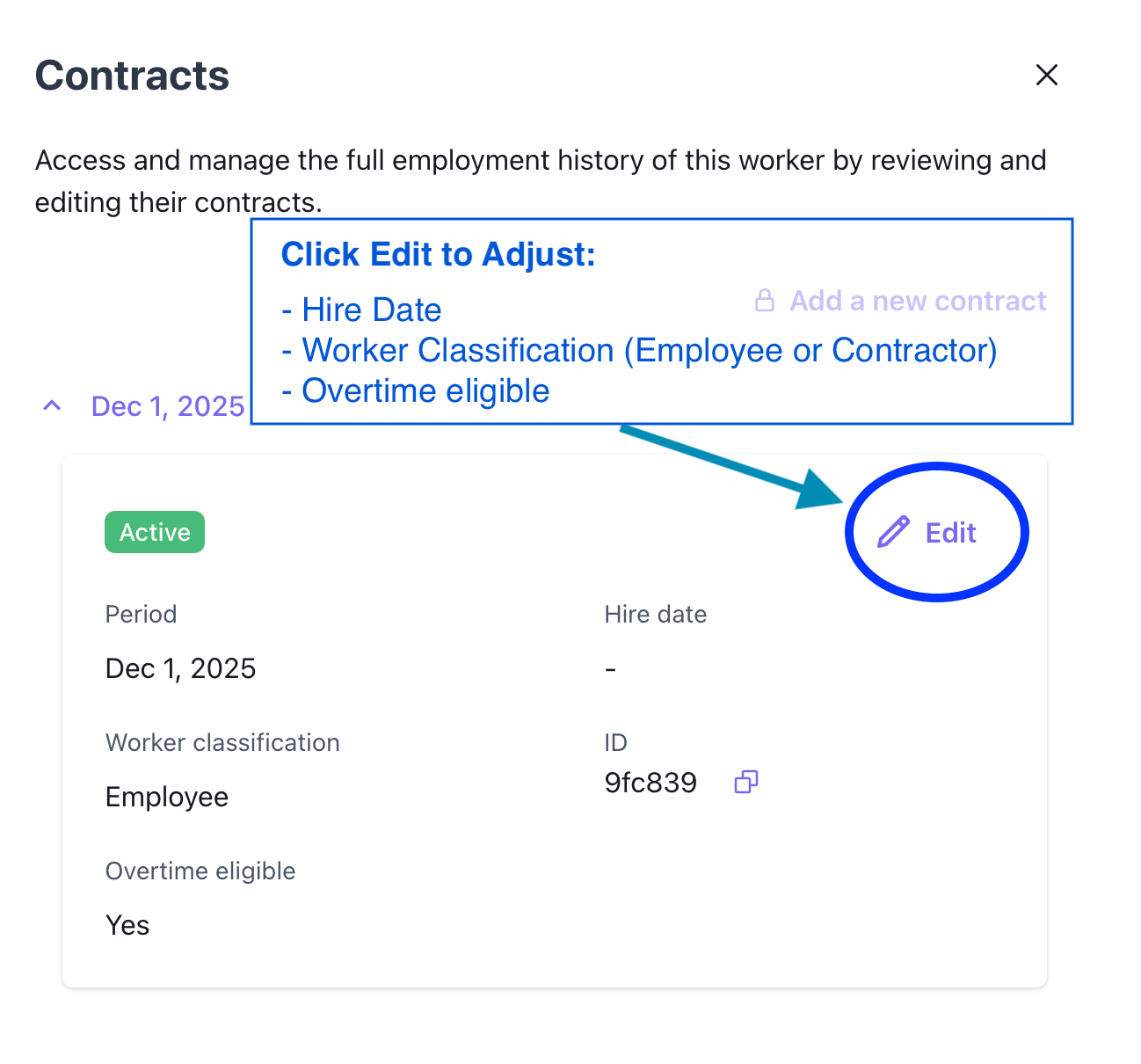Click the Overtime eligible field label
This screenshot has height=1064, width=1141.
[x=200, y=871]
